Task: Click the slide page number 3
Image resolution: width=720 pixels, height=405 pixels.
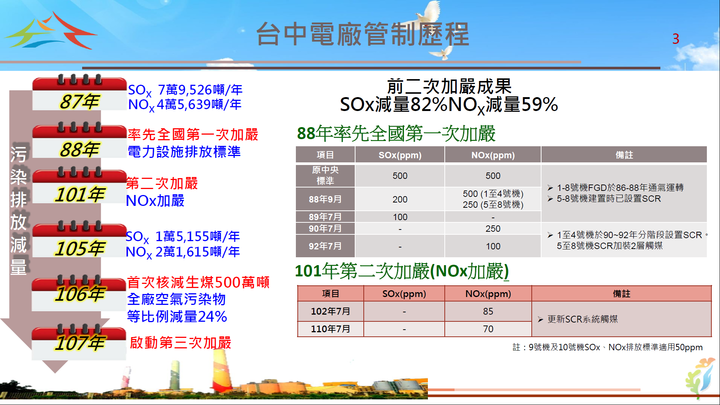Action: pos(675,39)
